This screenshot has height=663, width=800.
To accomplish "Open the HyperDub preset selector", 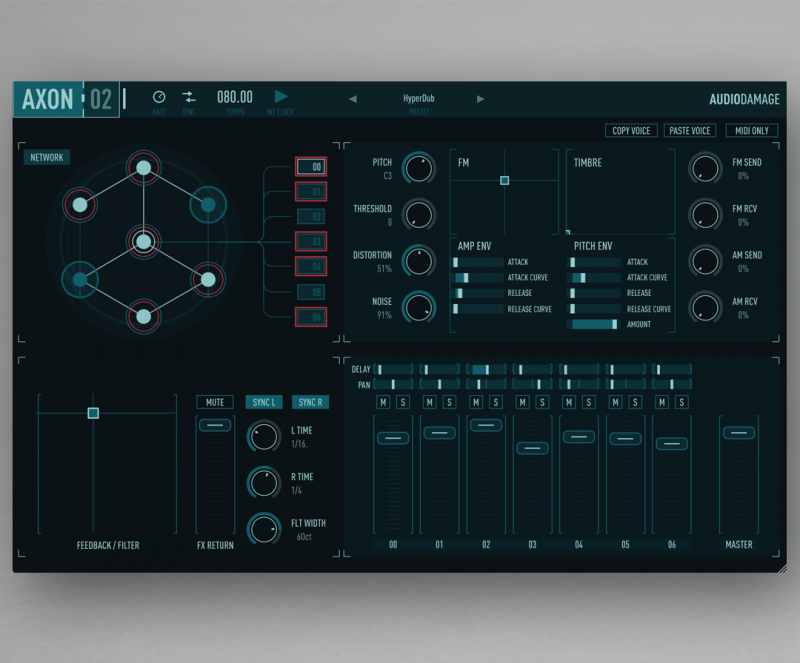I will tap(418, 99).
